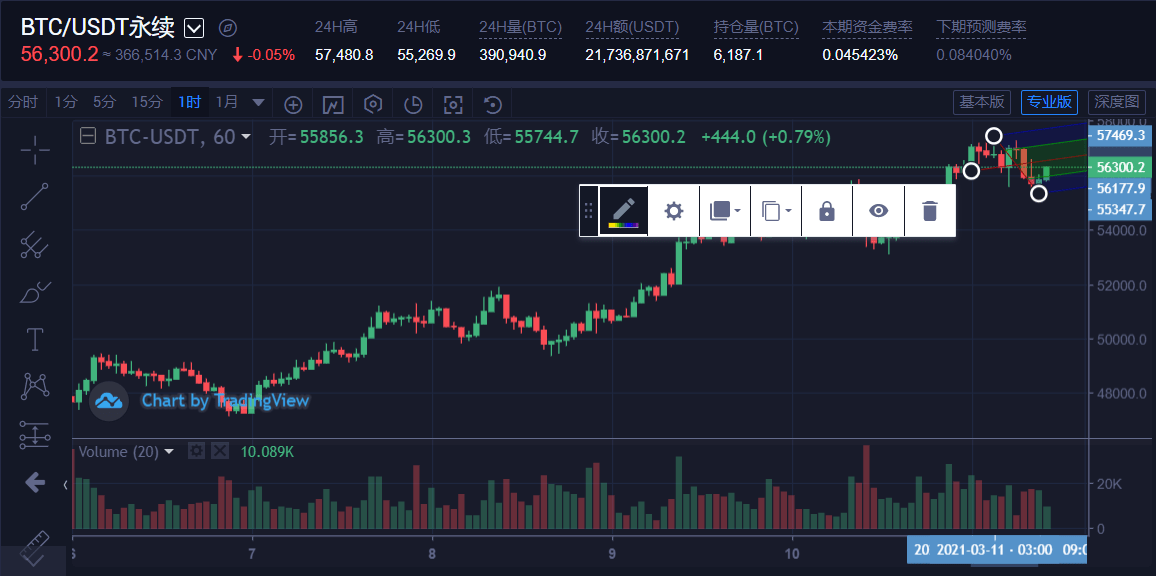Open drawing settings gear in floating toolbar
Image resolution: width=1156 pixels, height=576 pixels.
(674, 211)
